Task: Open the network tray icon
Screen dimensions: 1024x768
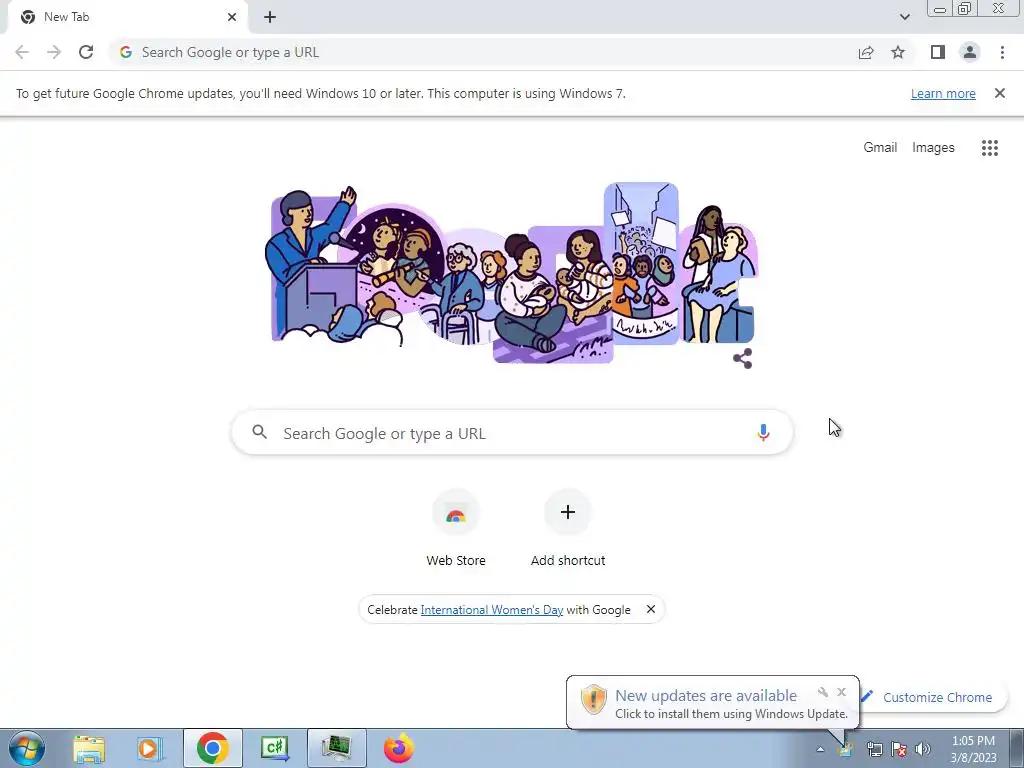Action: [874, 749]
